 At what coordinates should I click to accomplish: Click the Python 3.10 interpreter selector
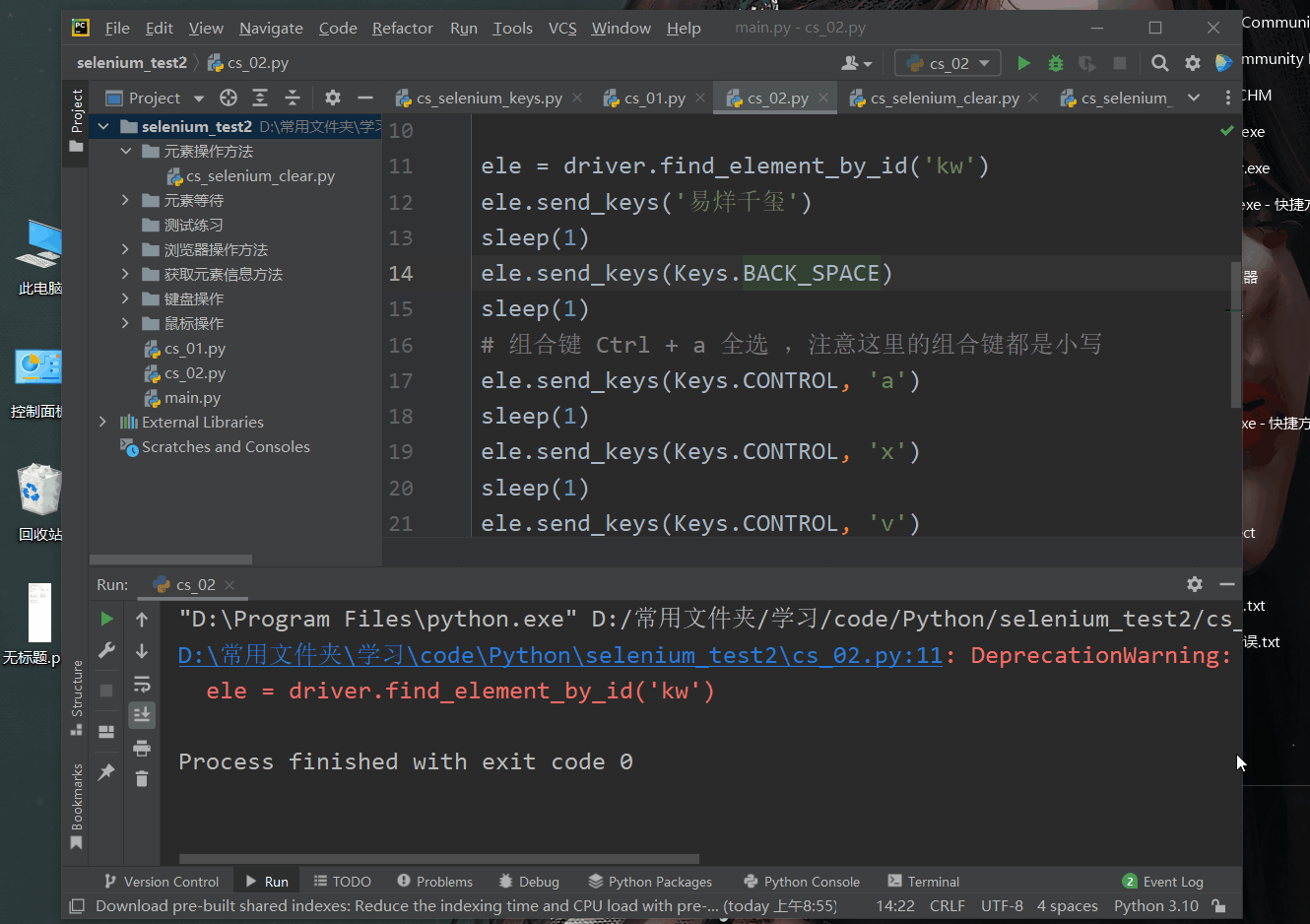[x=1155, y=906]
